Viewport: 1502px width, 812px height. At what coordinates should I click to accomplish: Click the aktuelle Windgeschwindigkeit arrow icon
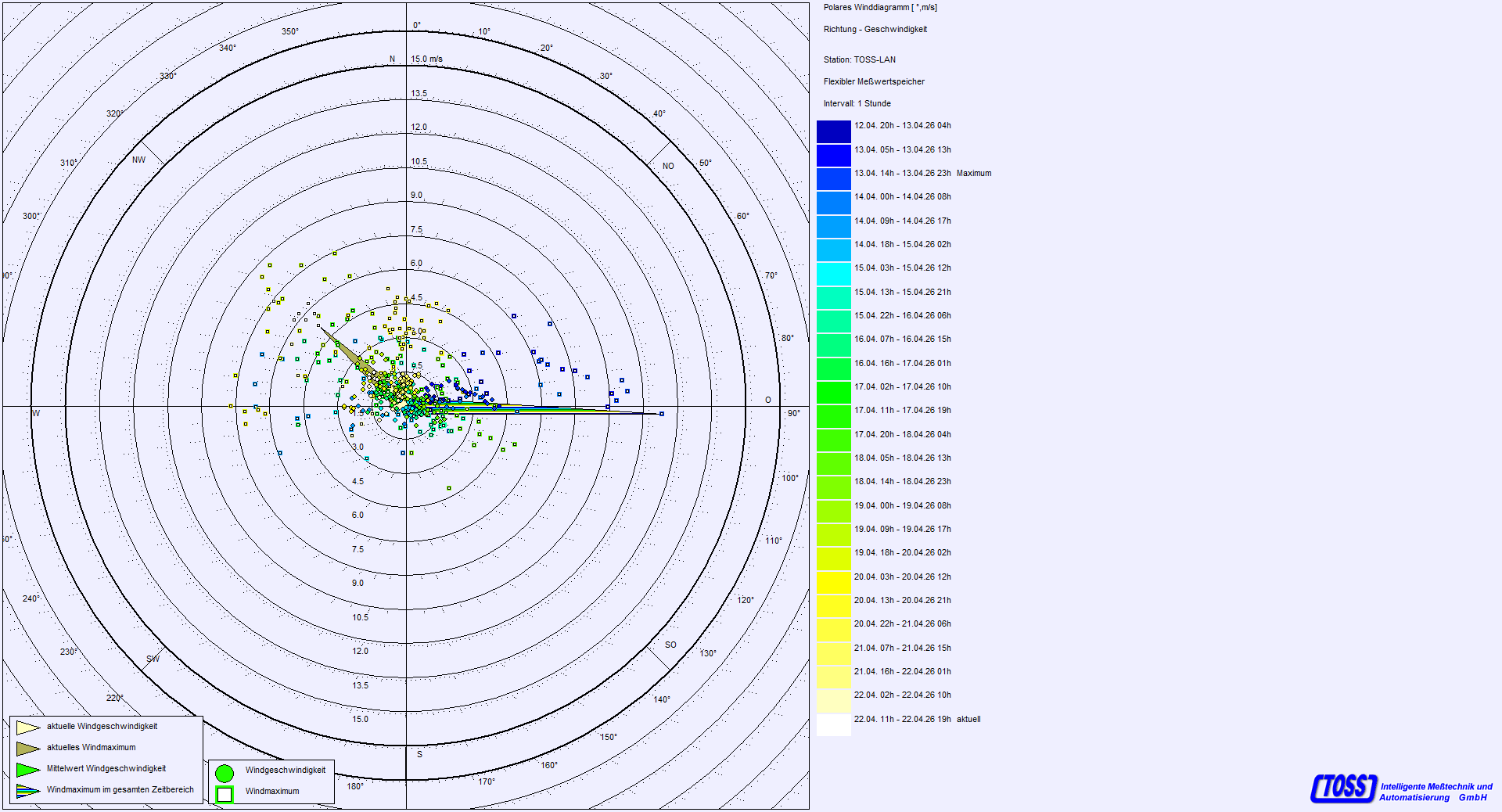coord(28,728)
